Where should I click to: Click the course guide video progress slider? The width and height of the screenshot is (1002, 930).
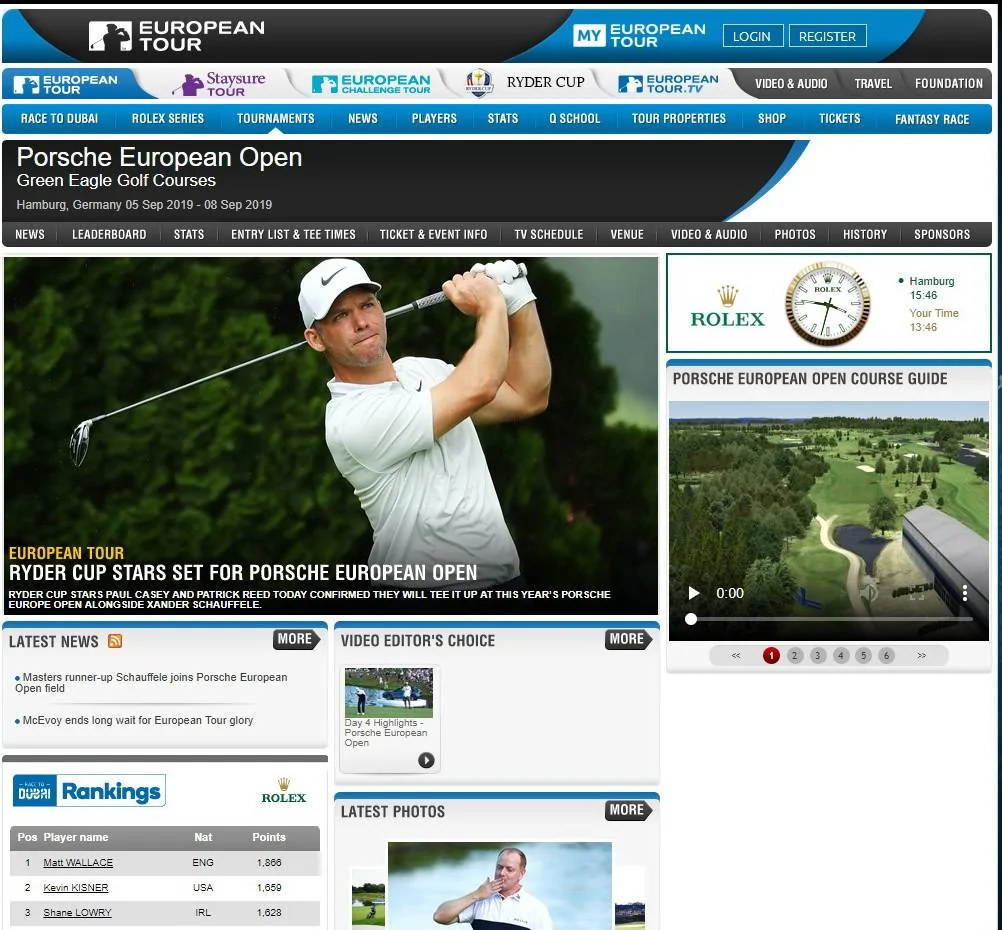(829, 619)
